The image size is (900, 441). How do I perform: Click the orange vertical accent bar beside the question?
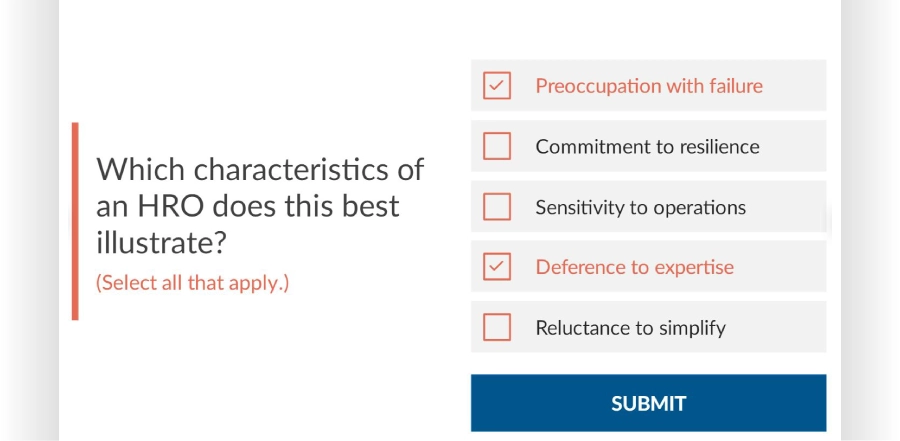[x=75, y=221]
